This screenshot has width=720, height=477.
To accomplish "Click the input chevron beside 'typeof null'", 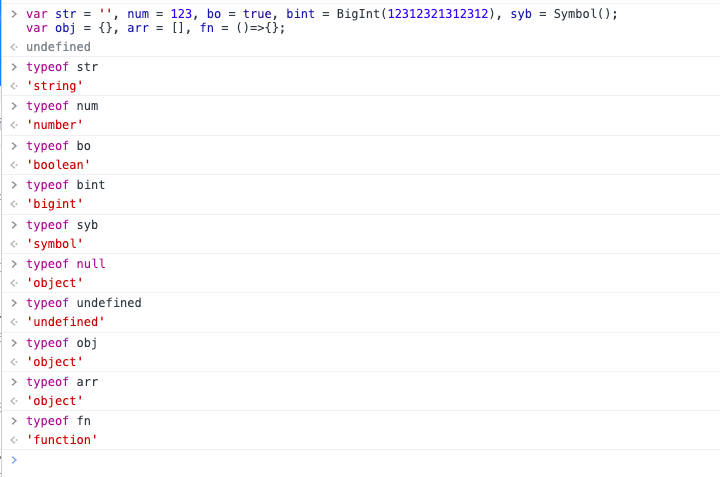I will click(14, 264).
